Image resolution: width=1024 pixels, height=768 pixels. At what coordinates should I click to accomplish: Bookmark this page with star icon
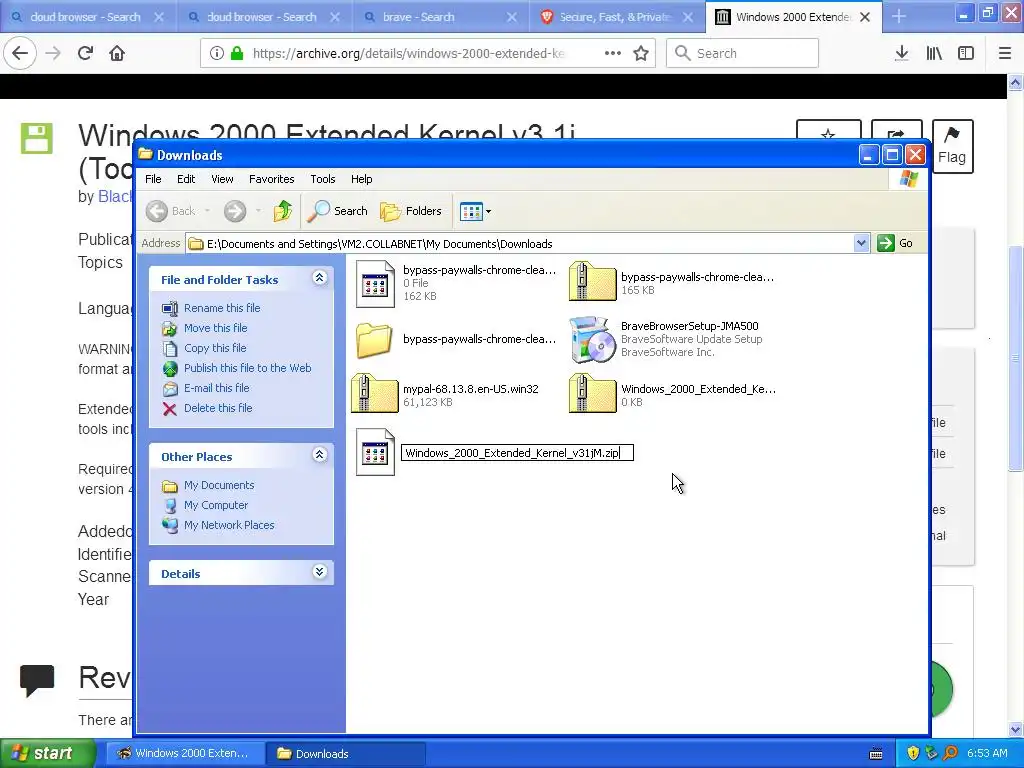pos(641,53)
